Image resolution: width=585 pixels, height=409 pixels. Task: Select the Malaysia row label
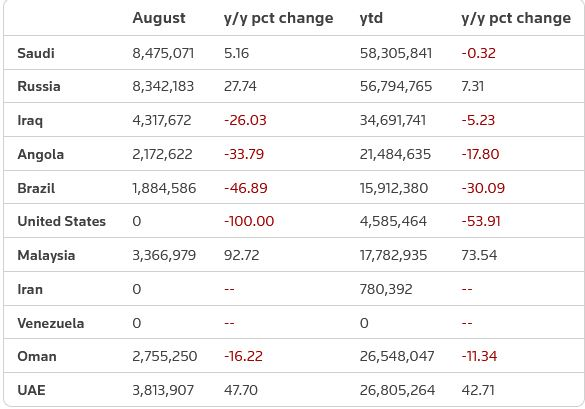point(46,256)
